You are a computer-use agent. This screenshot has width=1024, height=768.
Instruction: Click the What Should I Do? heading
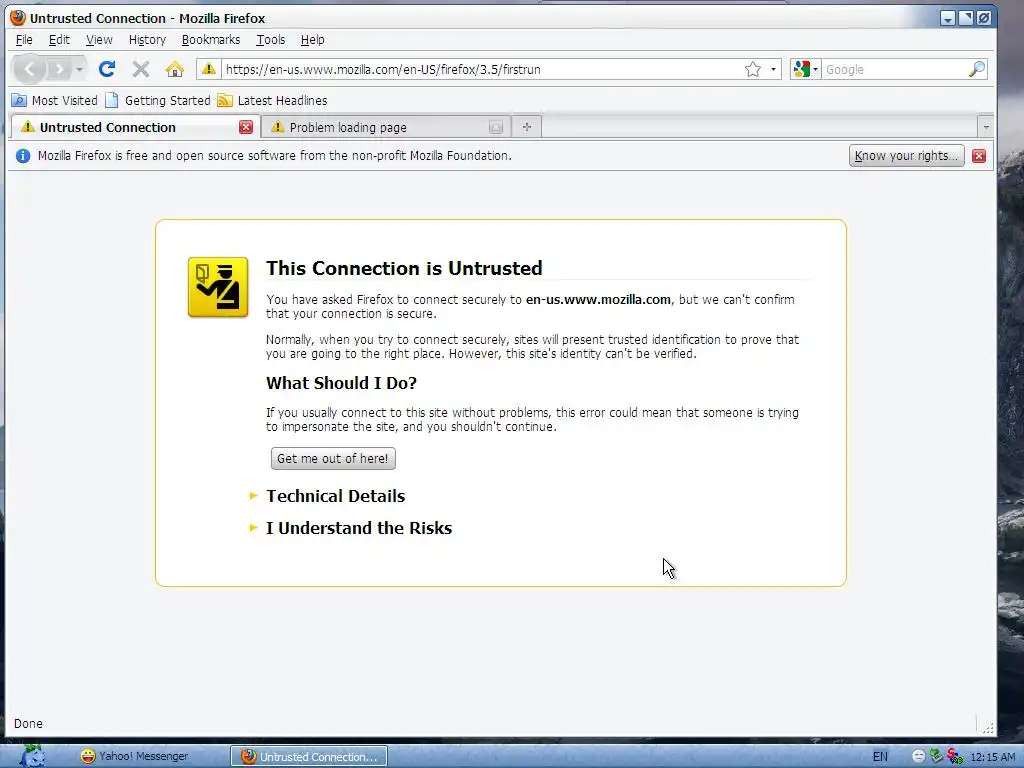[341, 383]
